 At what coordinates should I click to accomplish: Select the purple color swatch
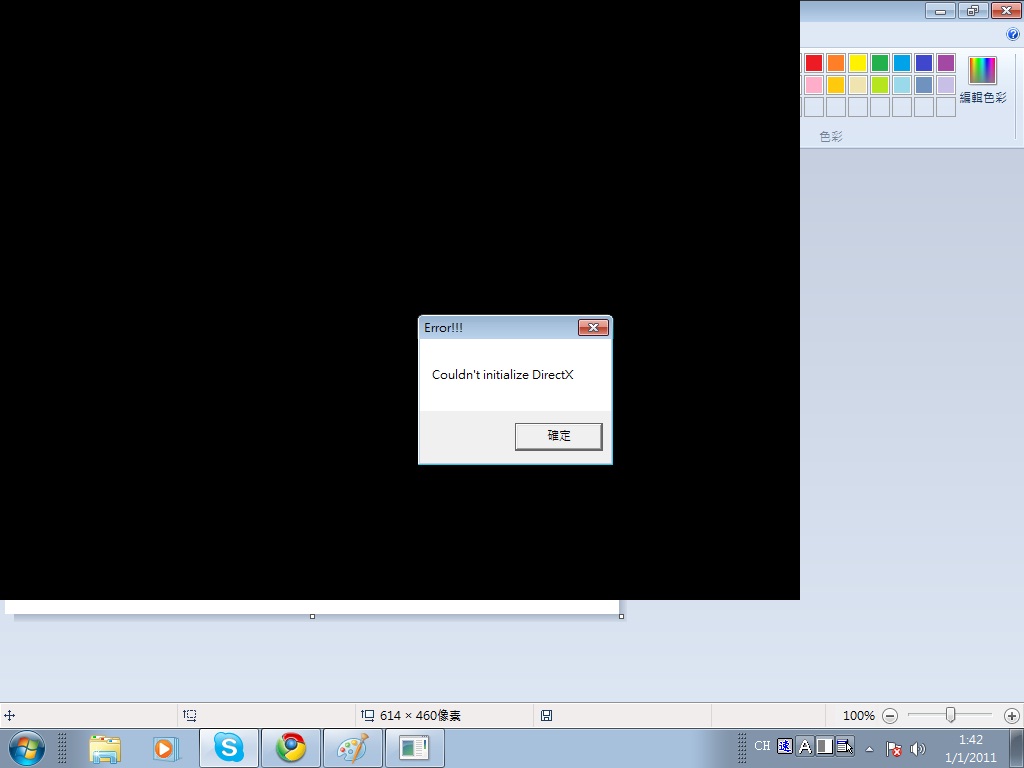click(946, 63)
